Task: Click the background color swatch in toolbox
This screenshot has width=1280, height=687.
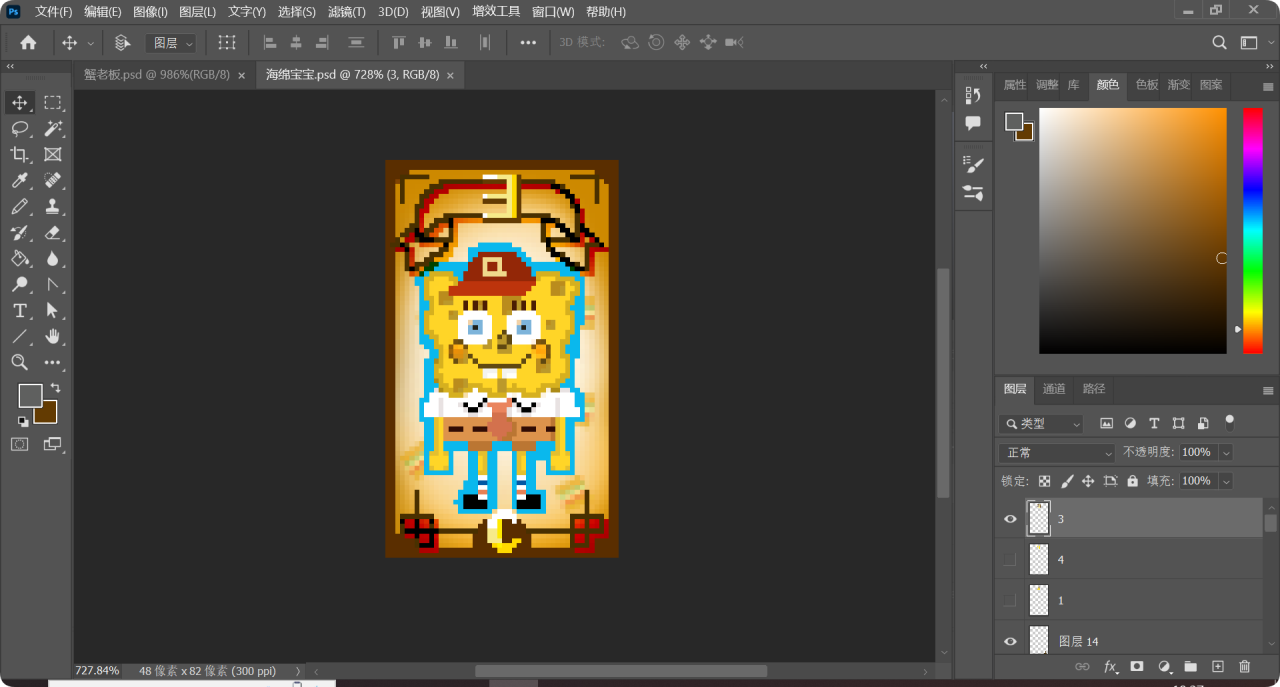Action: point(47,413)
